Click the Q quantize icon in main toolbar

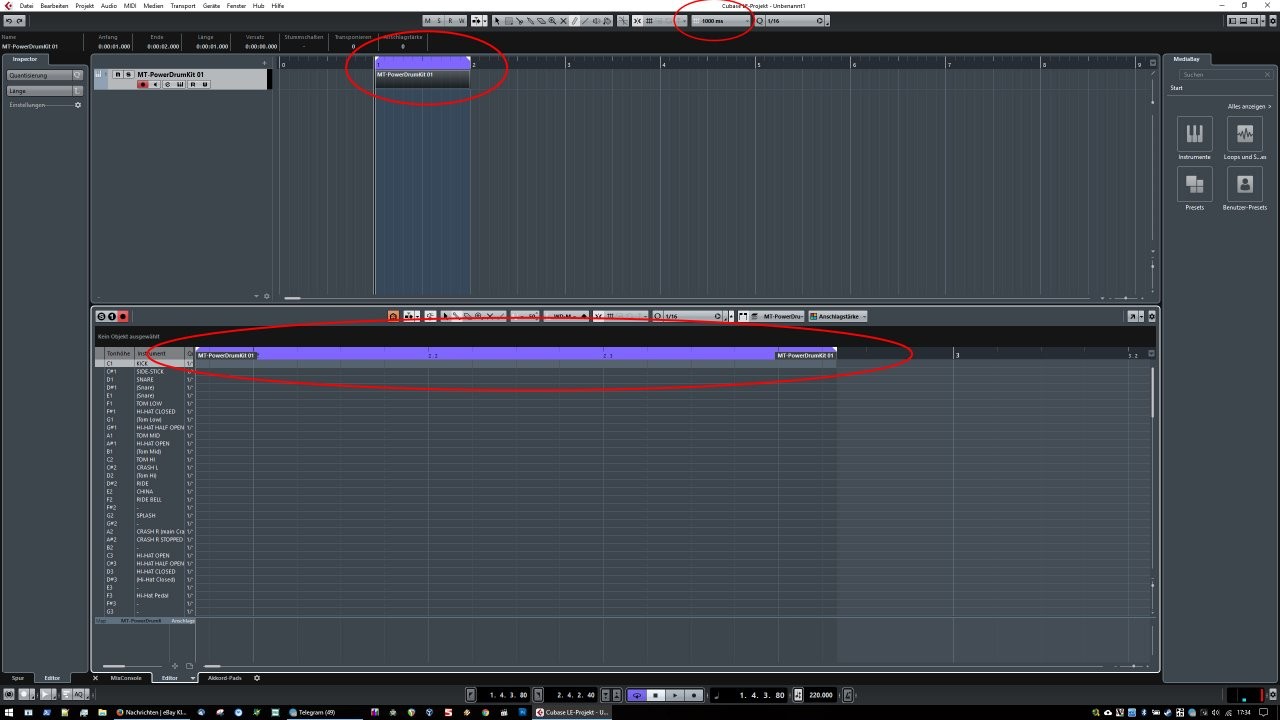(x=760, y=21)
